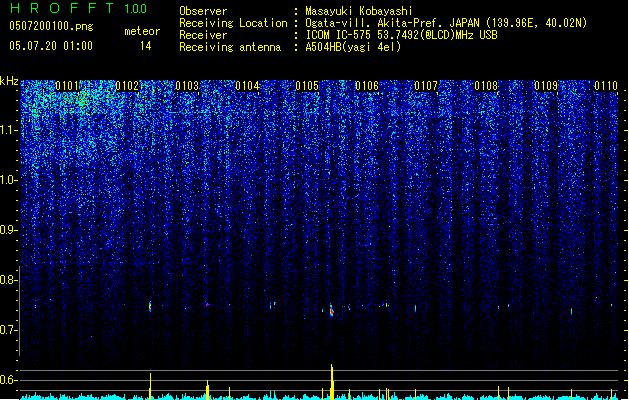Click the 0110 time marker
The height and width of the screenshot is (400, 629).
(606, 86)
